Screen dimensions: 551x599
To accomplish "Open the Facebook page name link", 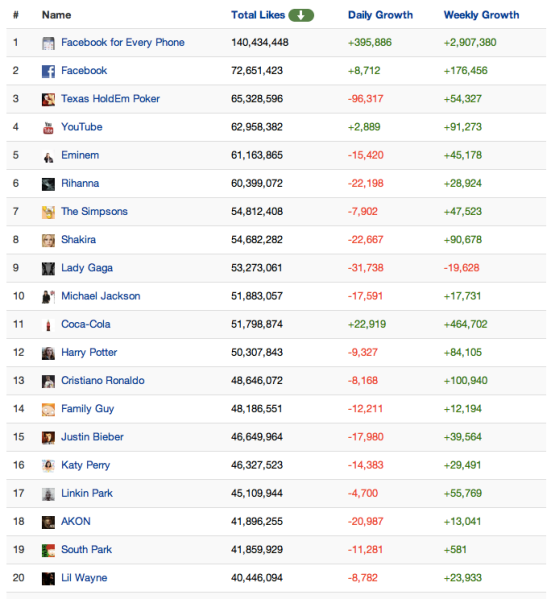I will [x=84, y=71].
